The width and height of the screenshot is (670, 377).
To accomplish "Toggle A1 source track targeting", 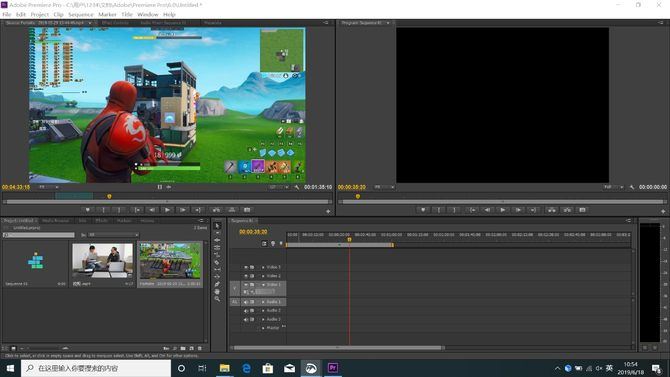I will click(x=235, y=302).
